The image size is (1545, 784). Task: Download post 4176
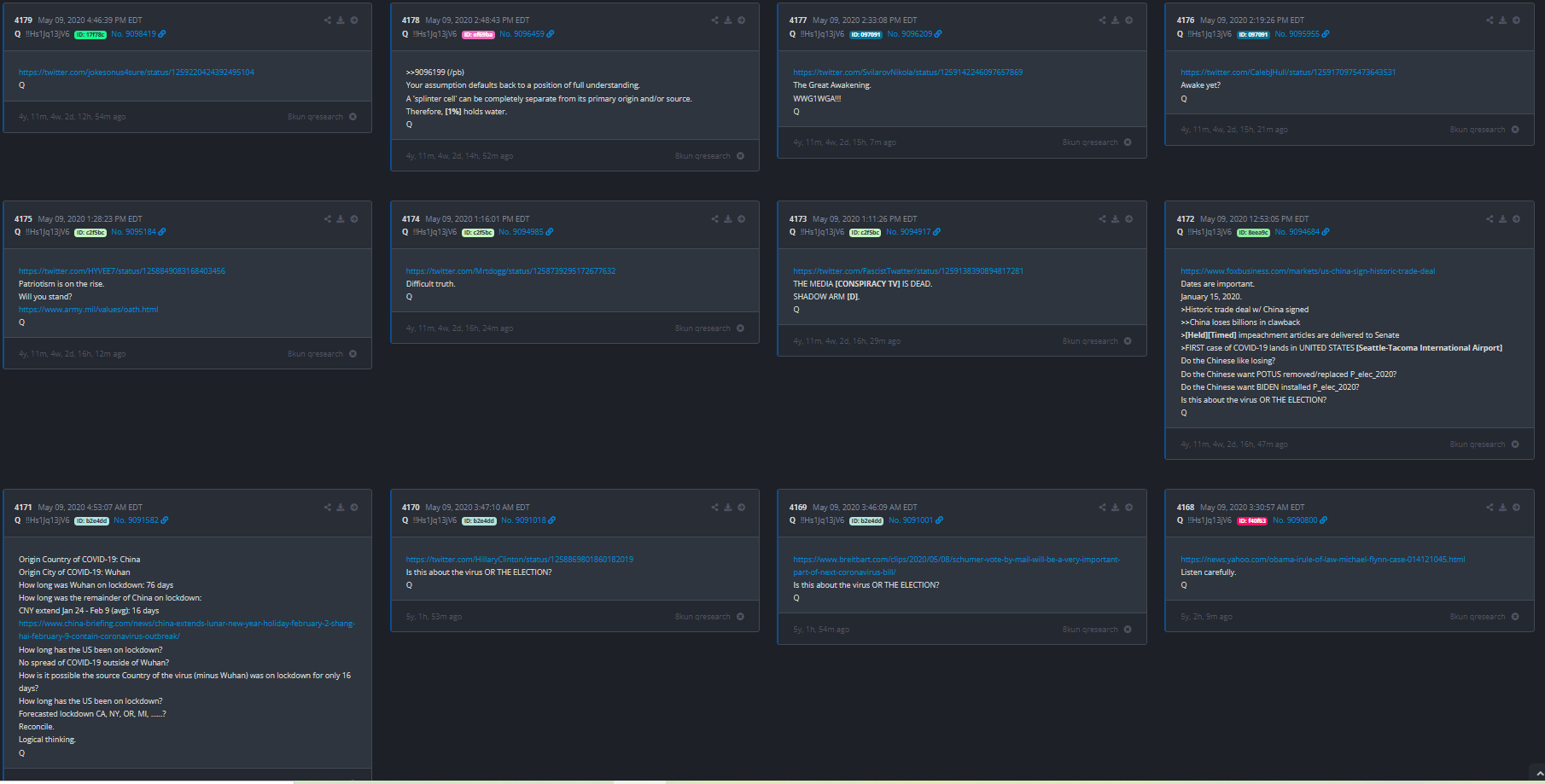click(x=1502, y=20)
